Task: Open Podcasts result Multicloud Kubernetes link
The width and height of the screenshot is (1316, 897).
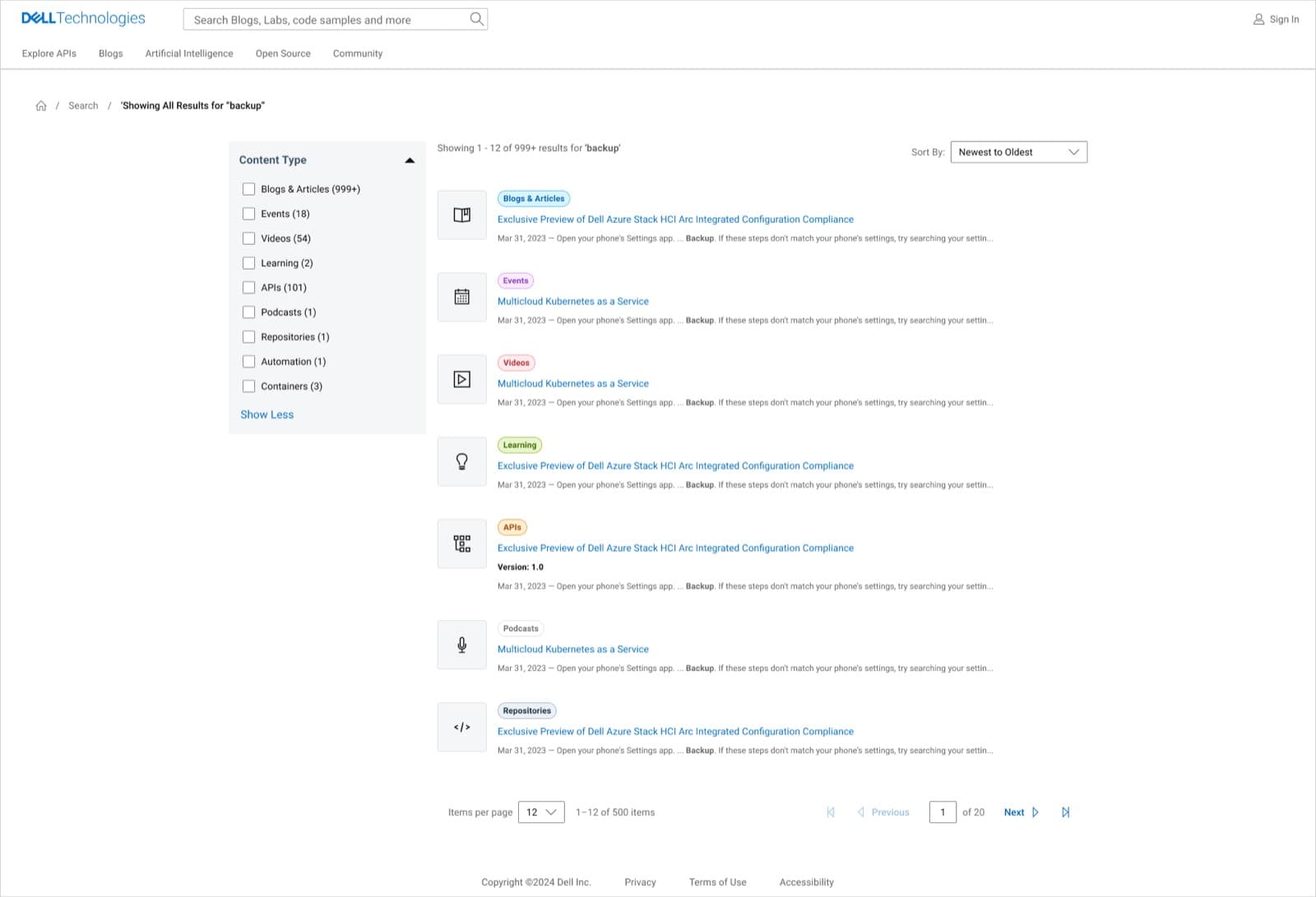Action: click(x=572, y=650)
